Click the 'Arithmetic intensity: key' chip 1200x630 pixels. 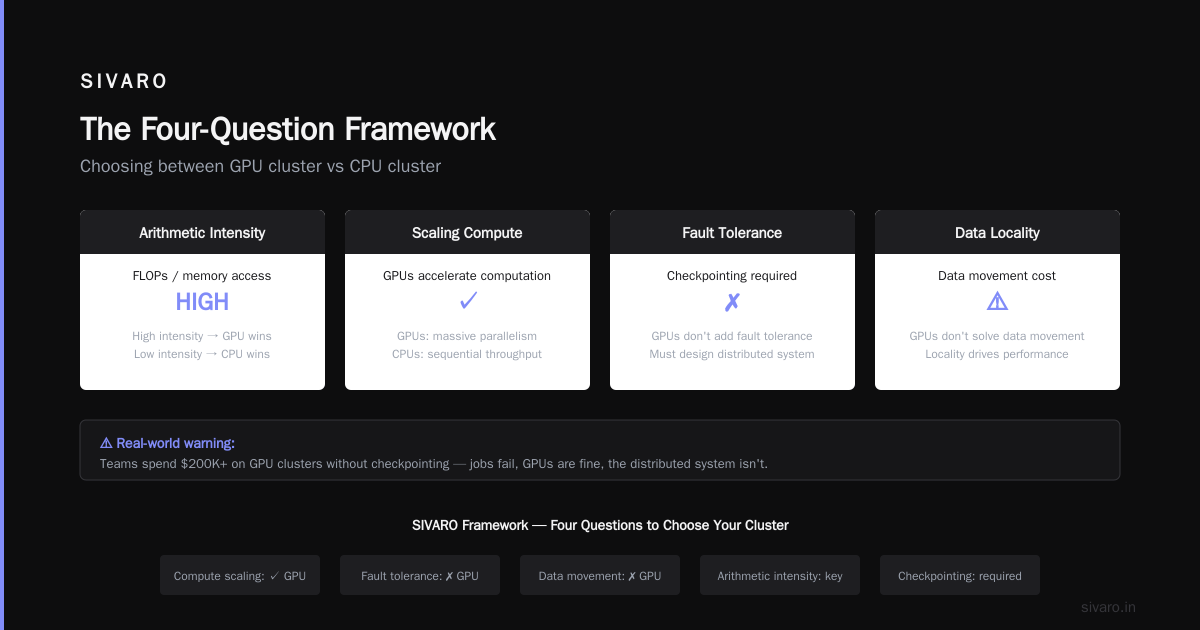coord(780,575)
